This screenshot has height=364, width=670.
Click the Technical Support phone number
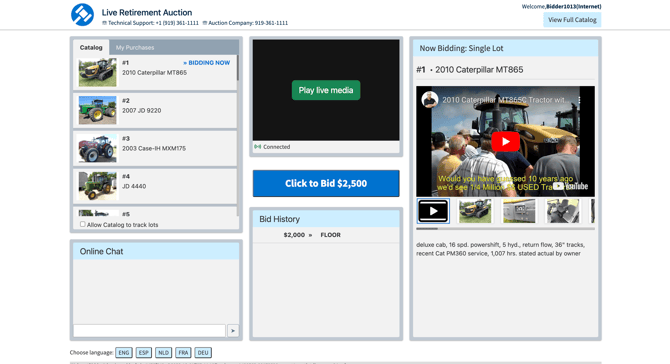pyautogui.click(x=177, y=23)
